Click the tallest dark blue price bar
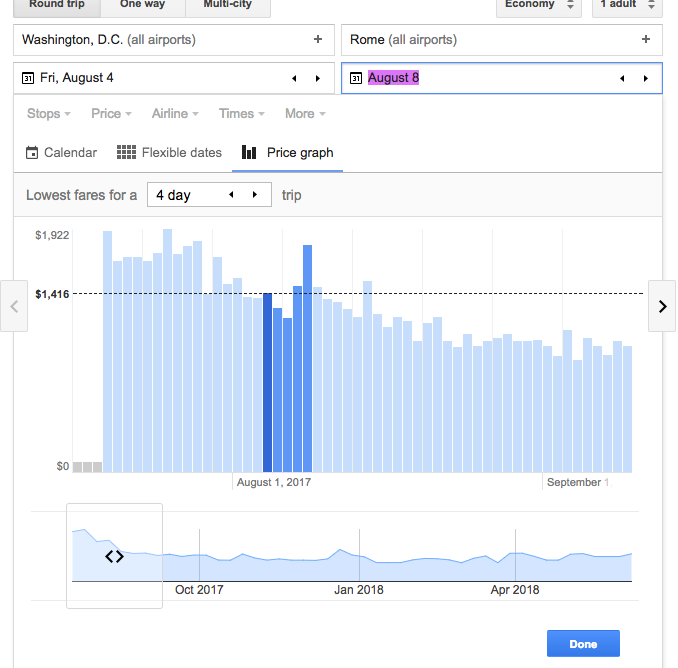The width and height of the screenshot is (678, 668). pos(308,358)
